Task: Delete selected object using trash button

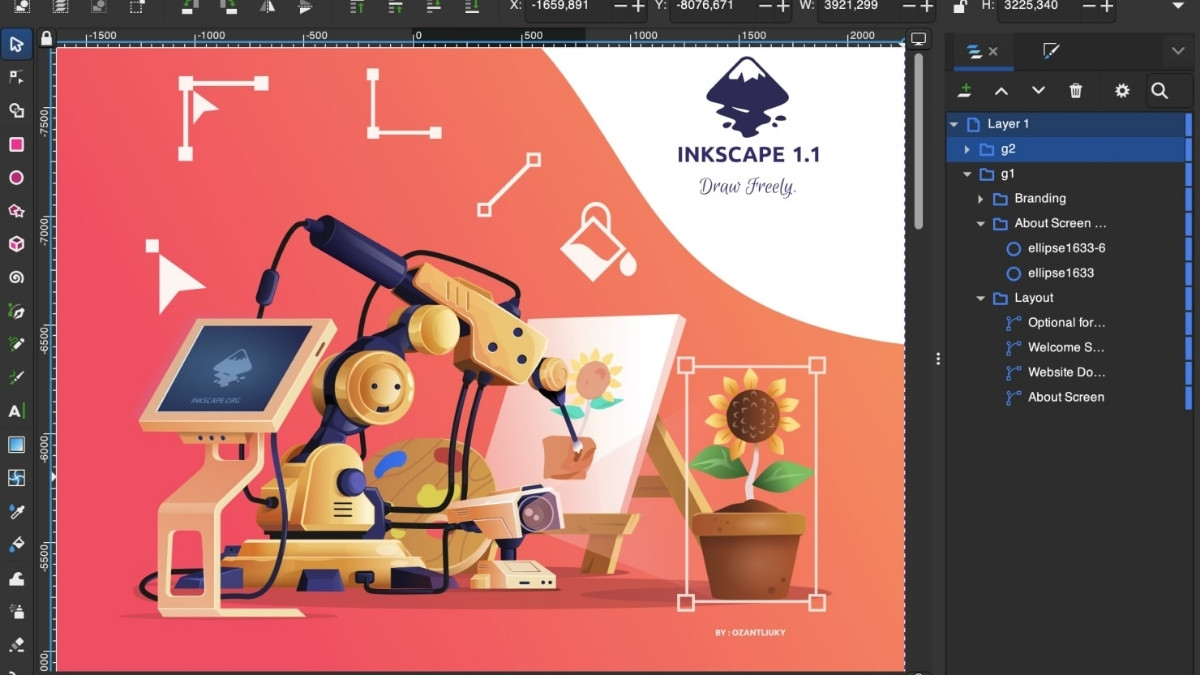Action: point(1075,90)
